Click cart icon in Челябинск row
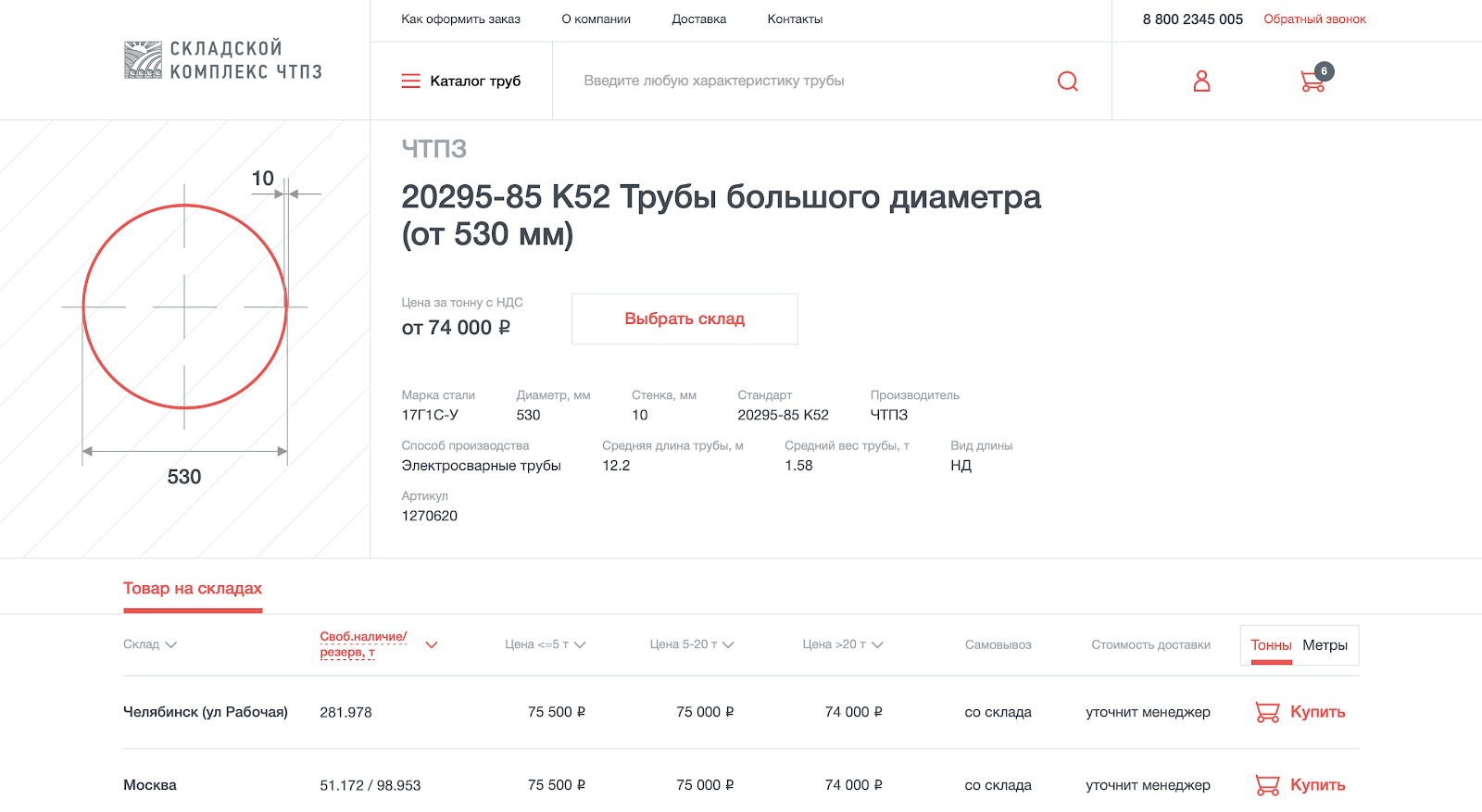Screen dimensions: 1482x812 point(1267,712)
